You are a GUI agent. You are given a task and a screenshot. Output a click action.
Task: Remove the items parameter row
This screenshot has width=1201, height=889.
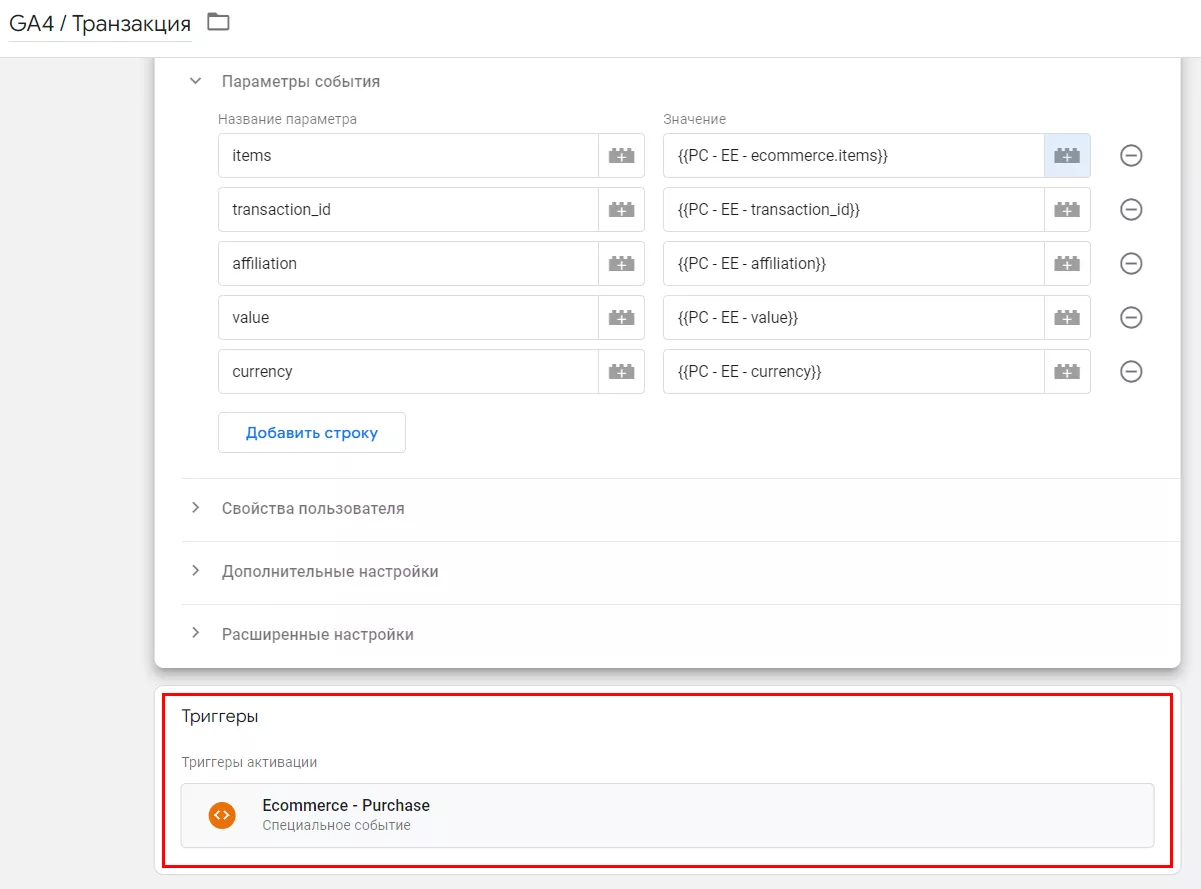1131,156
